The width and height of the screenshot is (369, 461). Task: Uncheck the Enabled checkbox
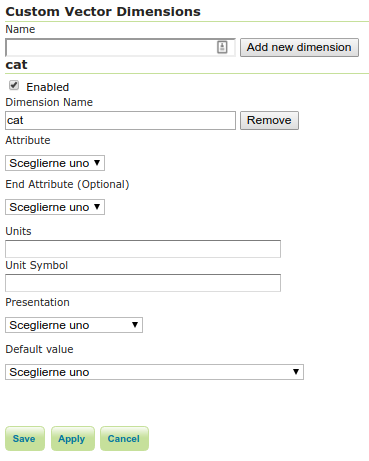[x=14, y=86]
